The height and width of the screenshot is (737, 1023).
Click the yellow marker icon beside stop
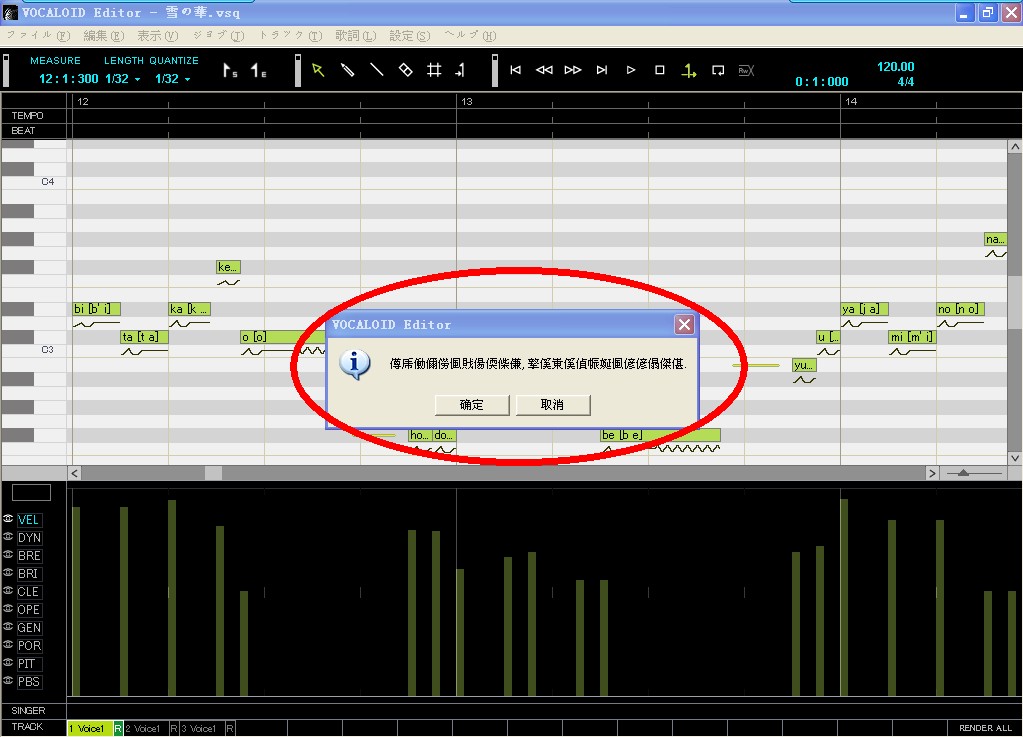[688, 70]
